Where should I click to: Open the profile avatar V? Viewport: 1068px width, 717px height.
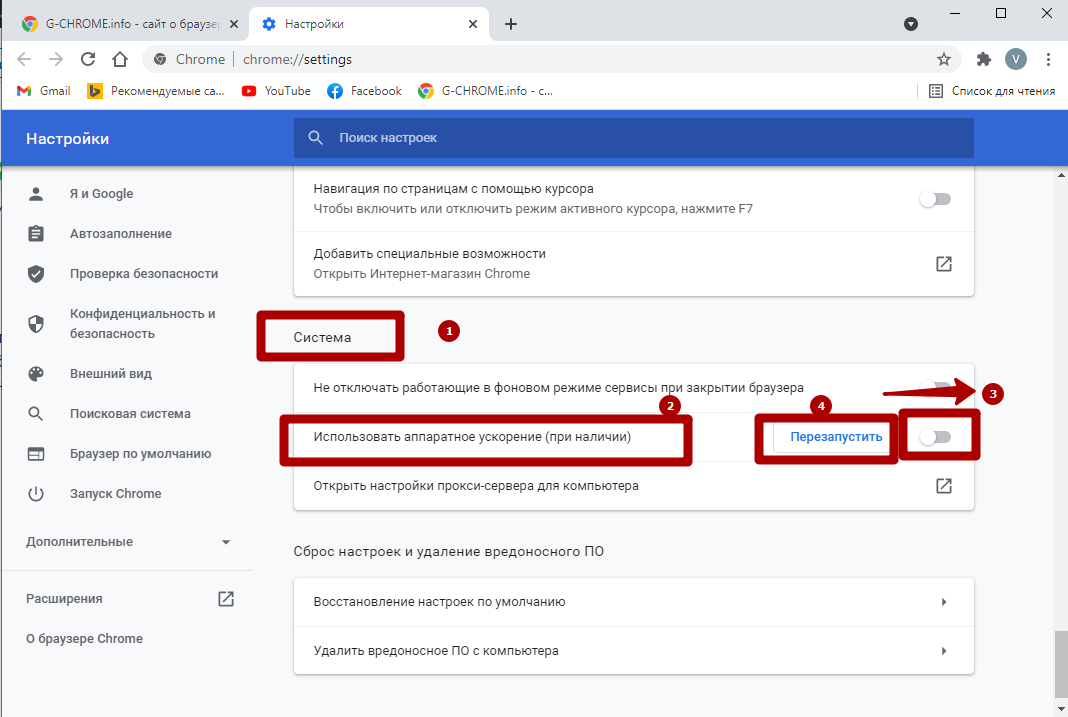point(1016,59)
